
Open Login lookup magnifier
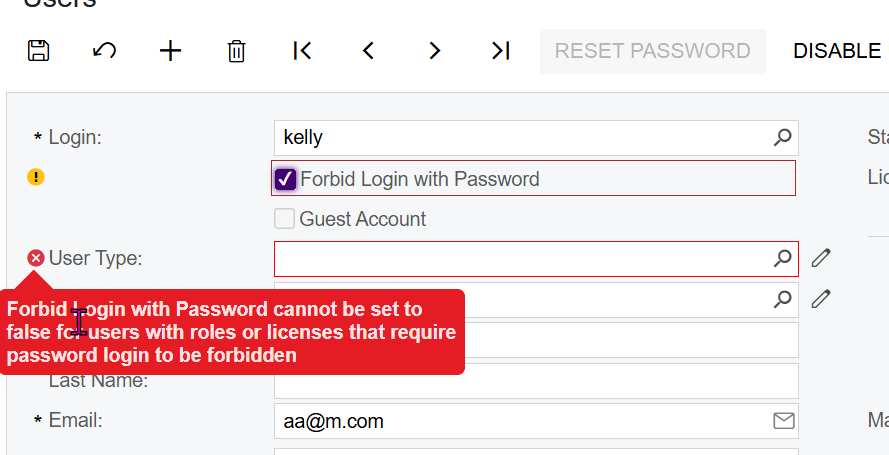coord(783,138)
